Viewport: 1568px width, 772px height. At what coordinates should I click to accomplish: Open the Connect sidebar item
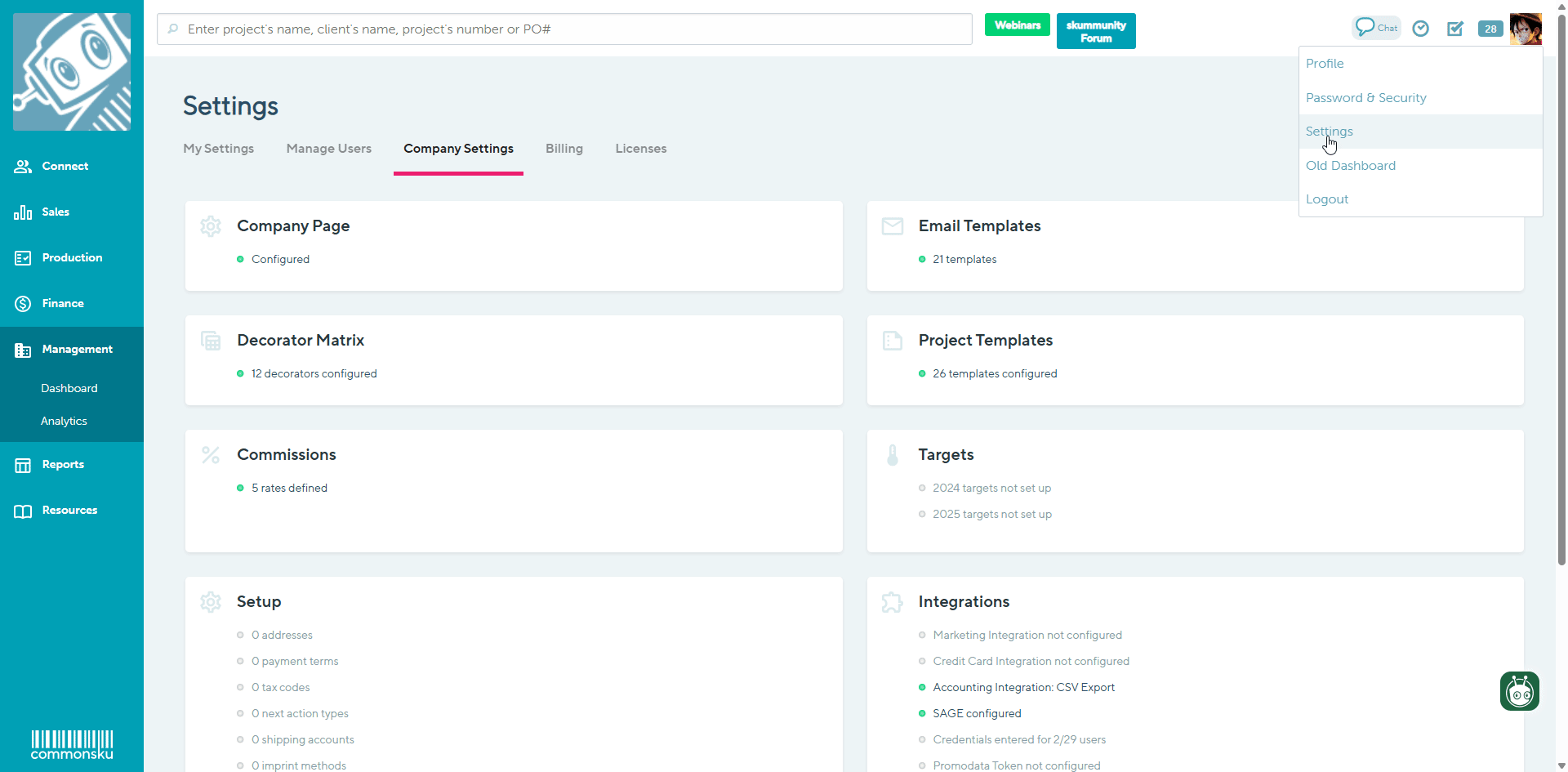65,167
